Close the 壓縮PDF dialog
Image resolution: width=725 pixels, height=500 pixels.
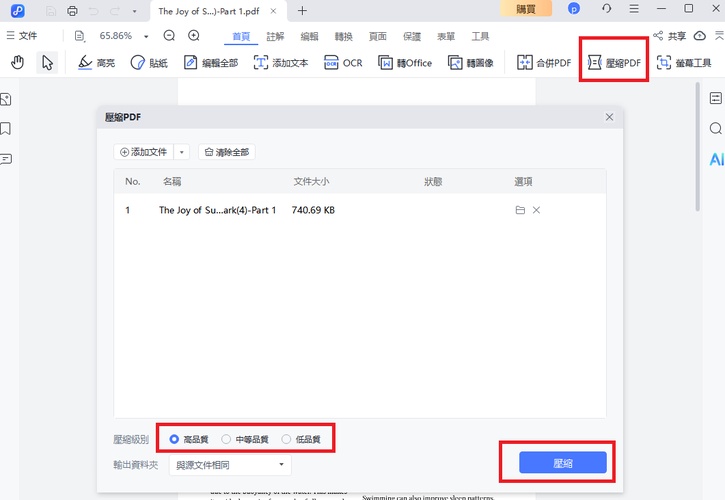coord(609,117)
